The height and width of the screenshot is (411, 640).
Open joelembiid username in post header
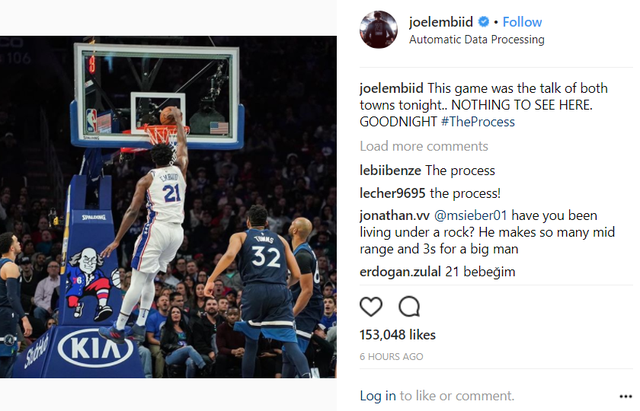pos(441,22)
